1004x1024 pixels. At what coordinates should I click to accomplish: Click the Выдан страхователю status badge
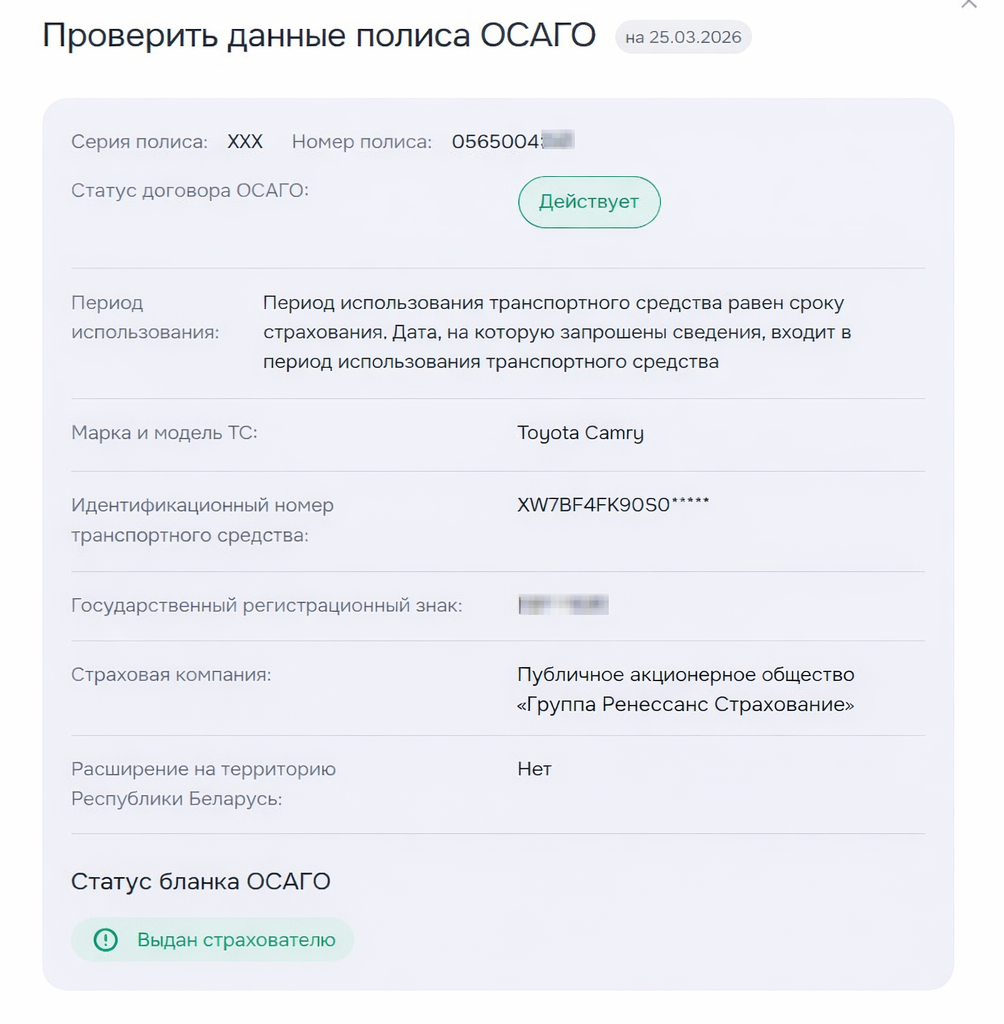[212, 939]
